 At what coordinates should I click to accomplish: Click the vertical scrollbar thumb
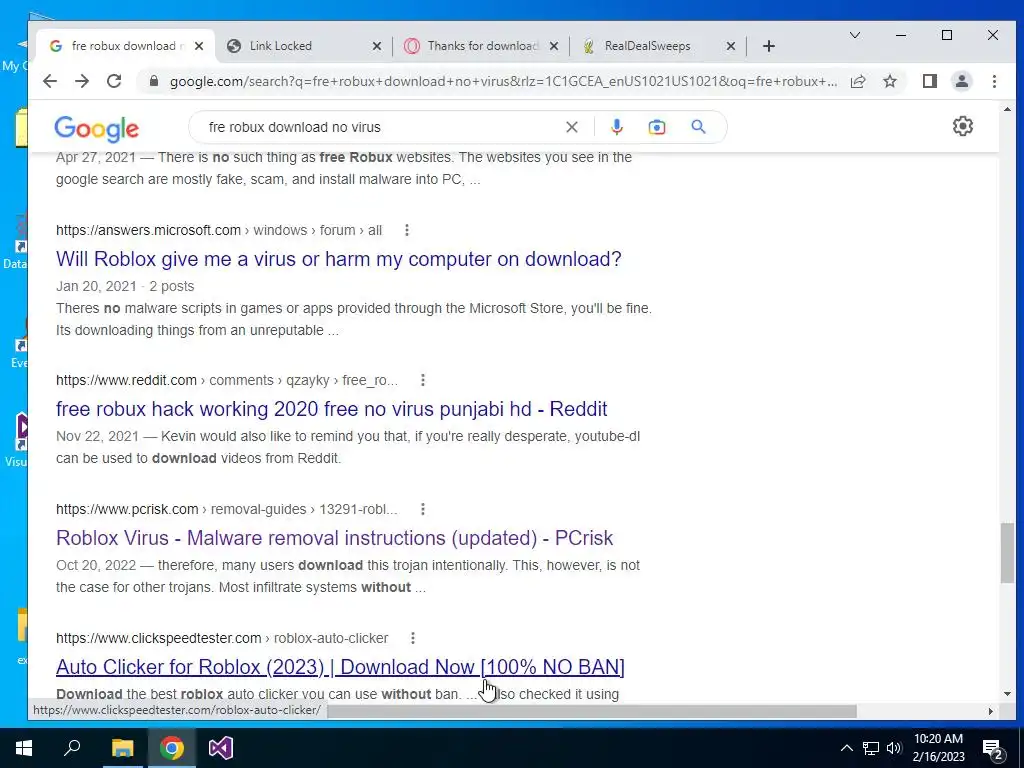pos(1006,553)
